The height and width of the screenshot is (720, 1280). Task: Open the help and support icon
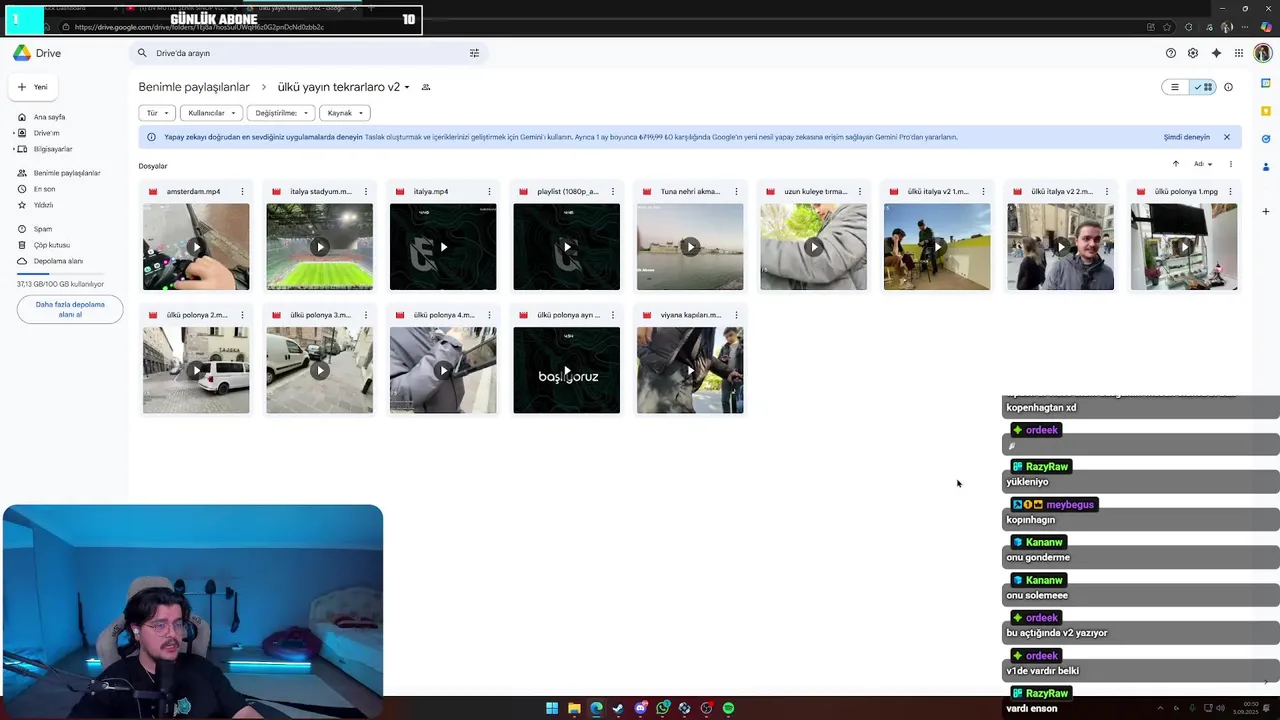point(1171,53)
